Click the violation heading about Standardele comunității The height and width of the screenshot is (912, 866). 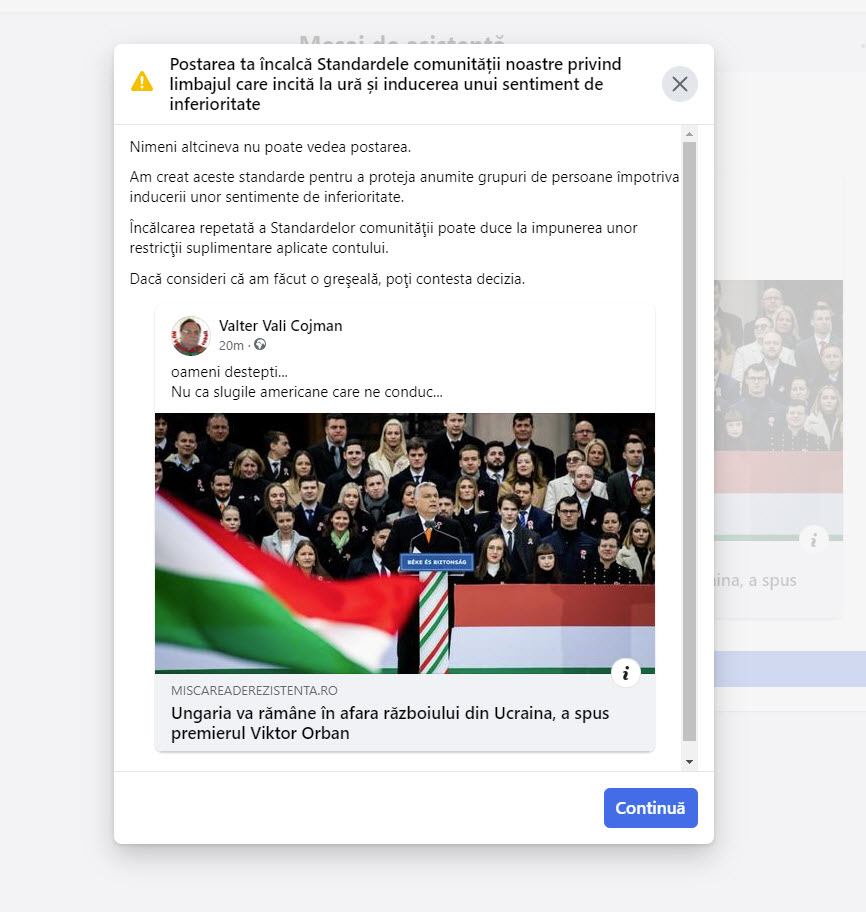tap(395, 84)
